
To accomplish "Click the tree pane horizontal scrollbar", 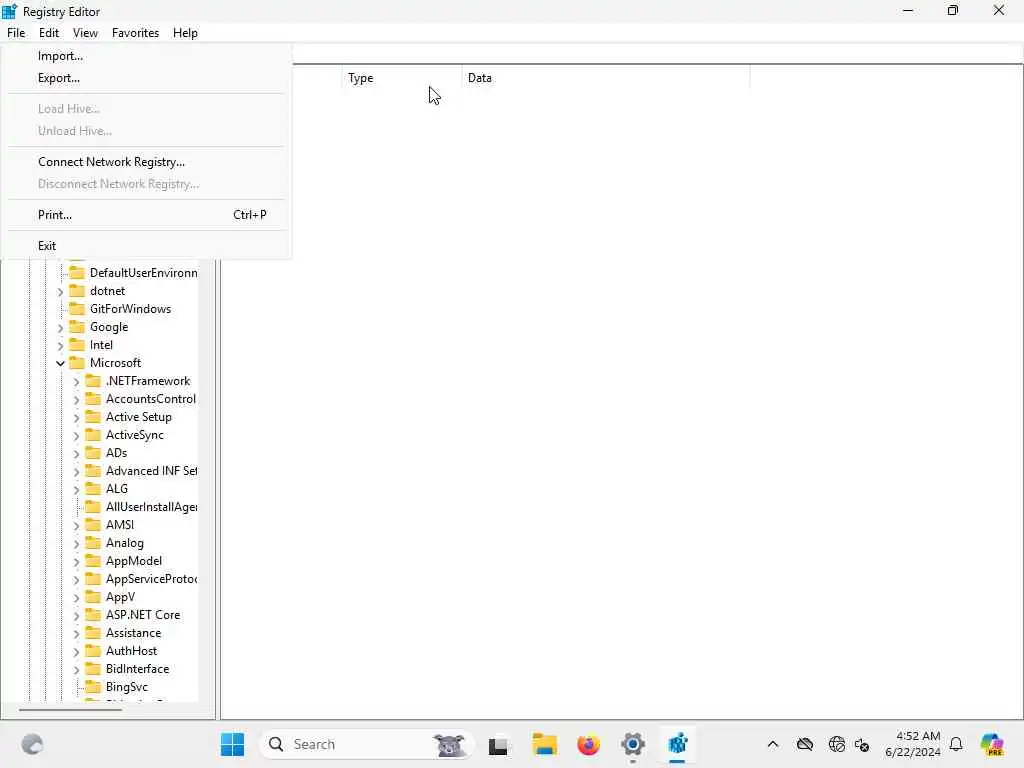I will tap(70, 709).
